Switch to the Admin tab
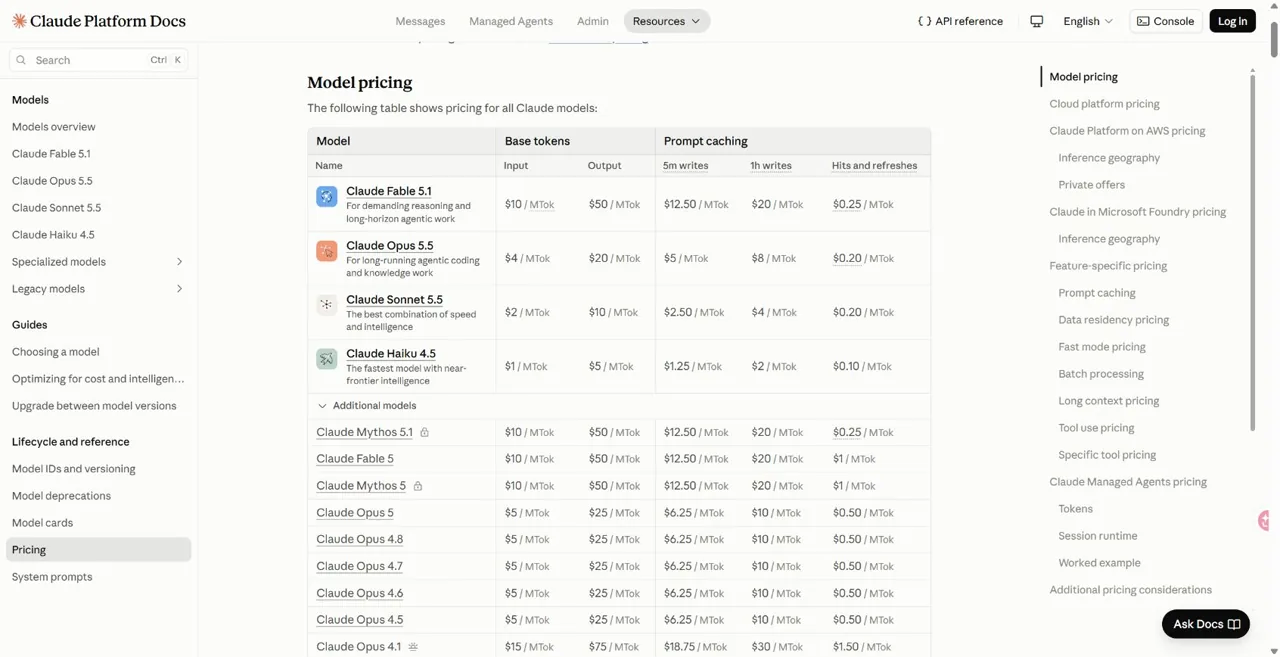 (x=593, y=21)
